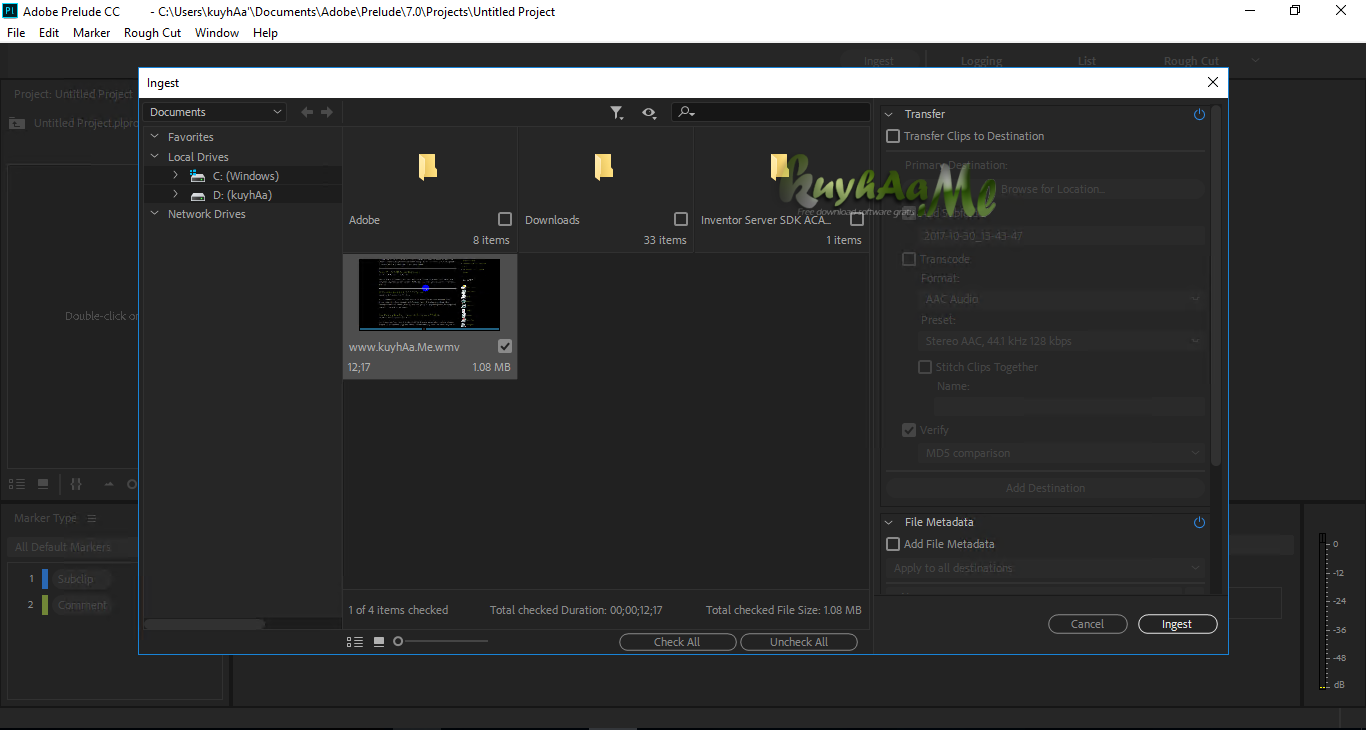The image size is (1366, 730).
Task: Select the Adobe folder icon
Action: [x=428, y=167]
